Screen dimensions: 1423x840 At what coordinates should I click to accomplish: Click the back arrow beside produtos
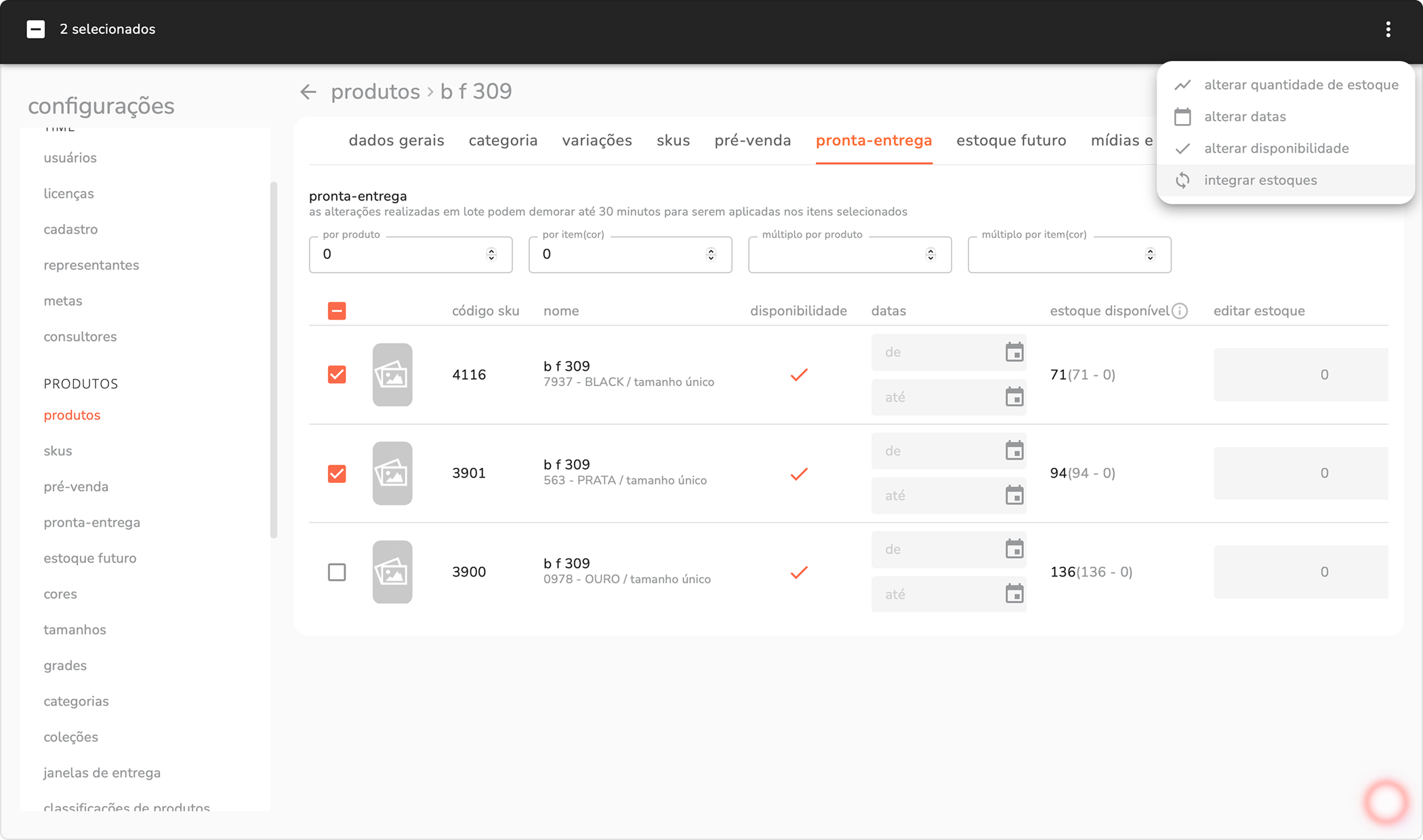(x=308, y=92)
